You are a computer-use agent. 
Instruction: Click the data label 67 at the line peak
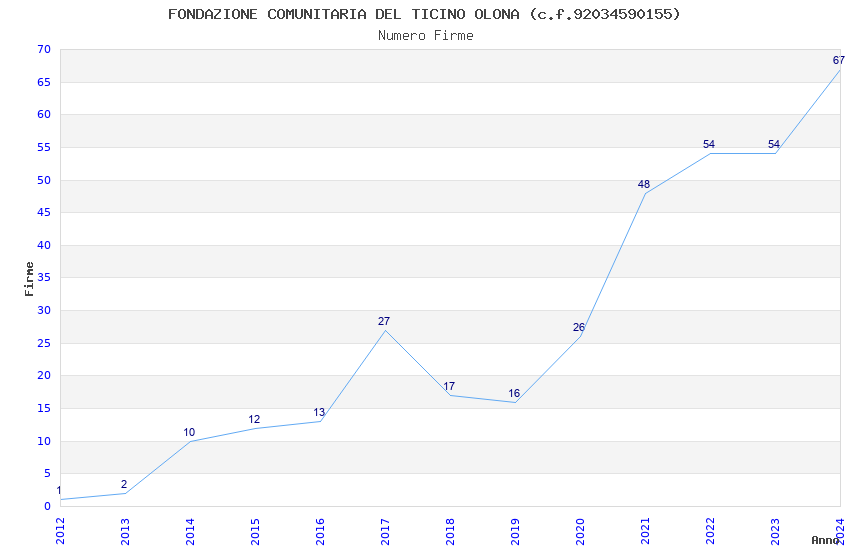click(839, 60)
